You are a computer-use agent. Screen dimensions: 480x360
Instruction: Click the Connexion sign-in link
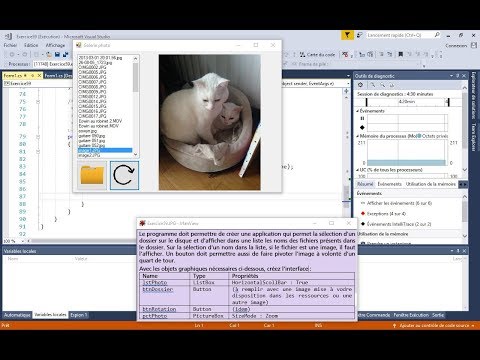(x=456, y=45)
